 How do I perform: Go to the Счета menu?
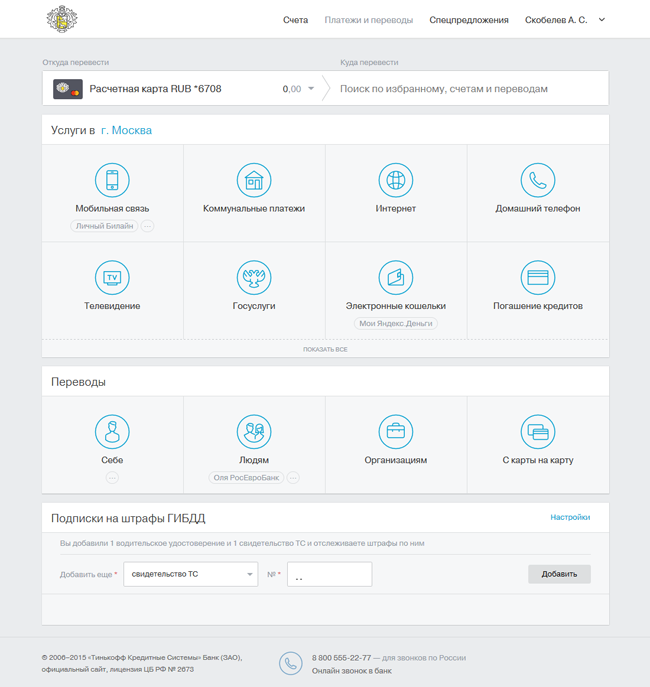coord(295,20)
